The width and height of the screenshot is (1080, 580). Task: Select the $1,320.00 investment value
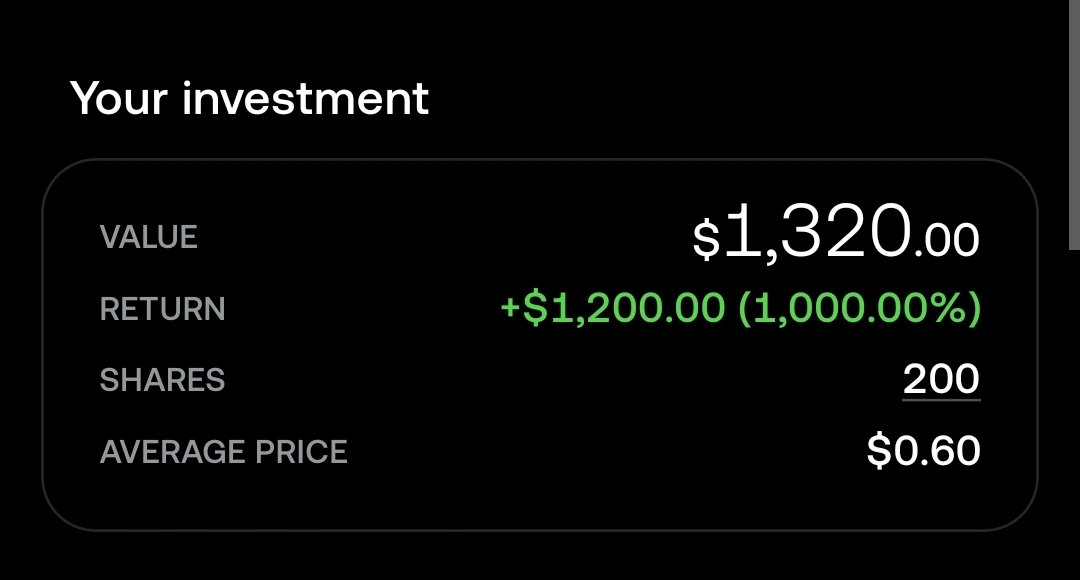pos(836,235)
